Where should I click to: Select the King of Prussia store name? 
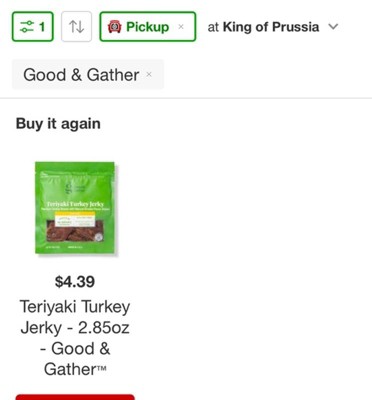point(271,27)
